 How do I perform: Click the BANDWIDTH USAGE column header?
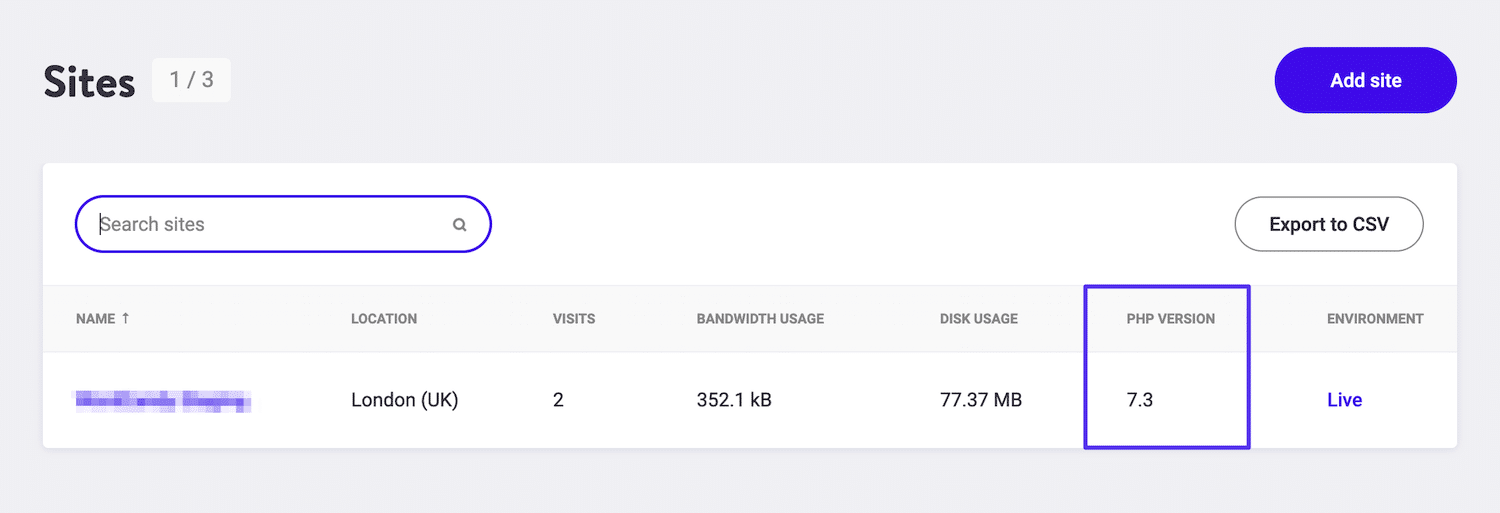(x=760, y=319)
